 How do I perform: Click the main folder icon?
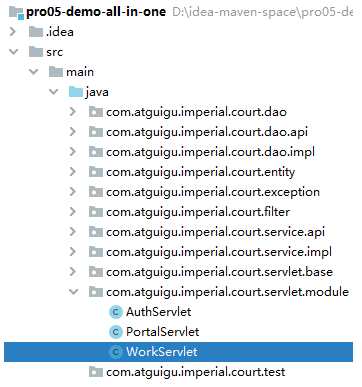click(56, 72)
